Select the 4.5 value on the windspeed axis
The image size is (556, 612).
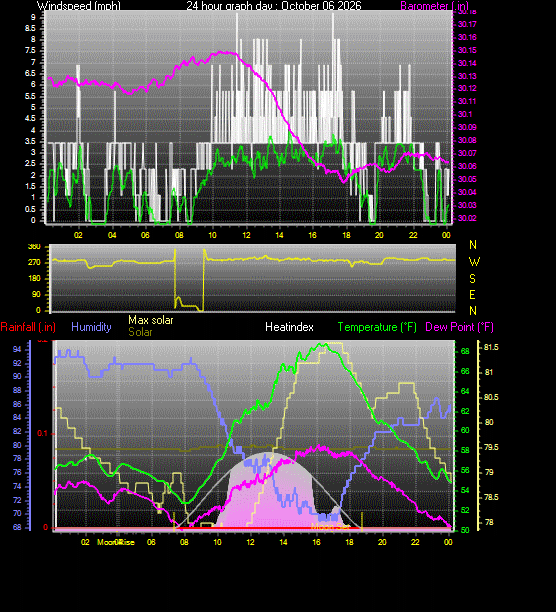tap(30, 119)
